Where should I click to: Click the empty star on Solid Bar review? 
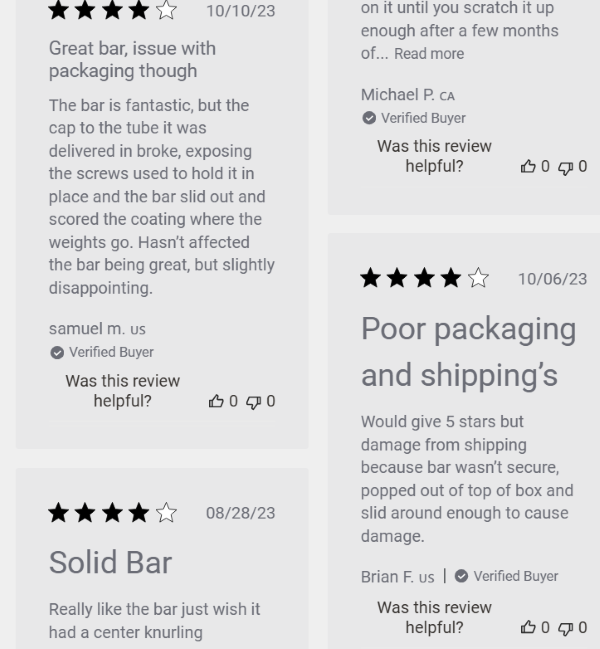point(166,512)
